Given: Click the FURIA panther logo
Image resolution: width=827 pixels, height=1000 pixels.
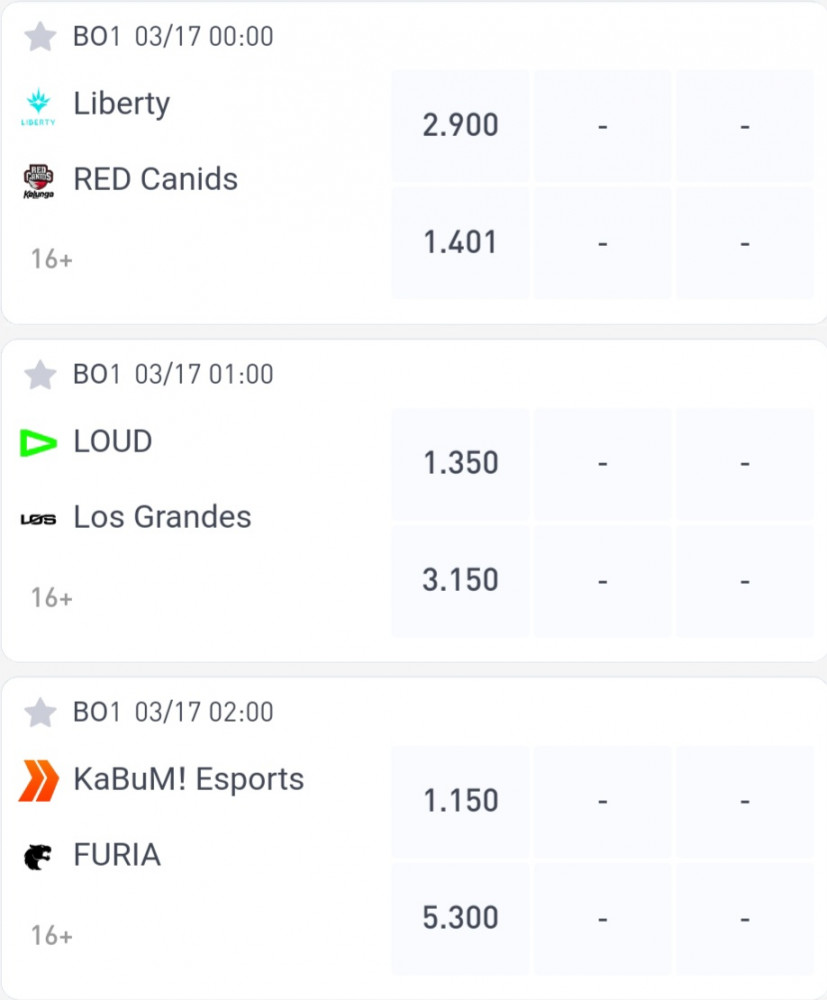Looking at the screenshot, I should [38, 857].
